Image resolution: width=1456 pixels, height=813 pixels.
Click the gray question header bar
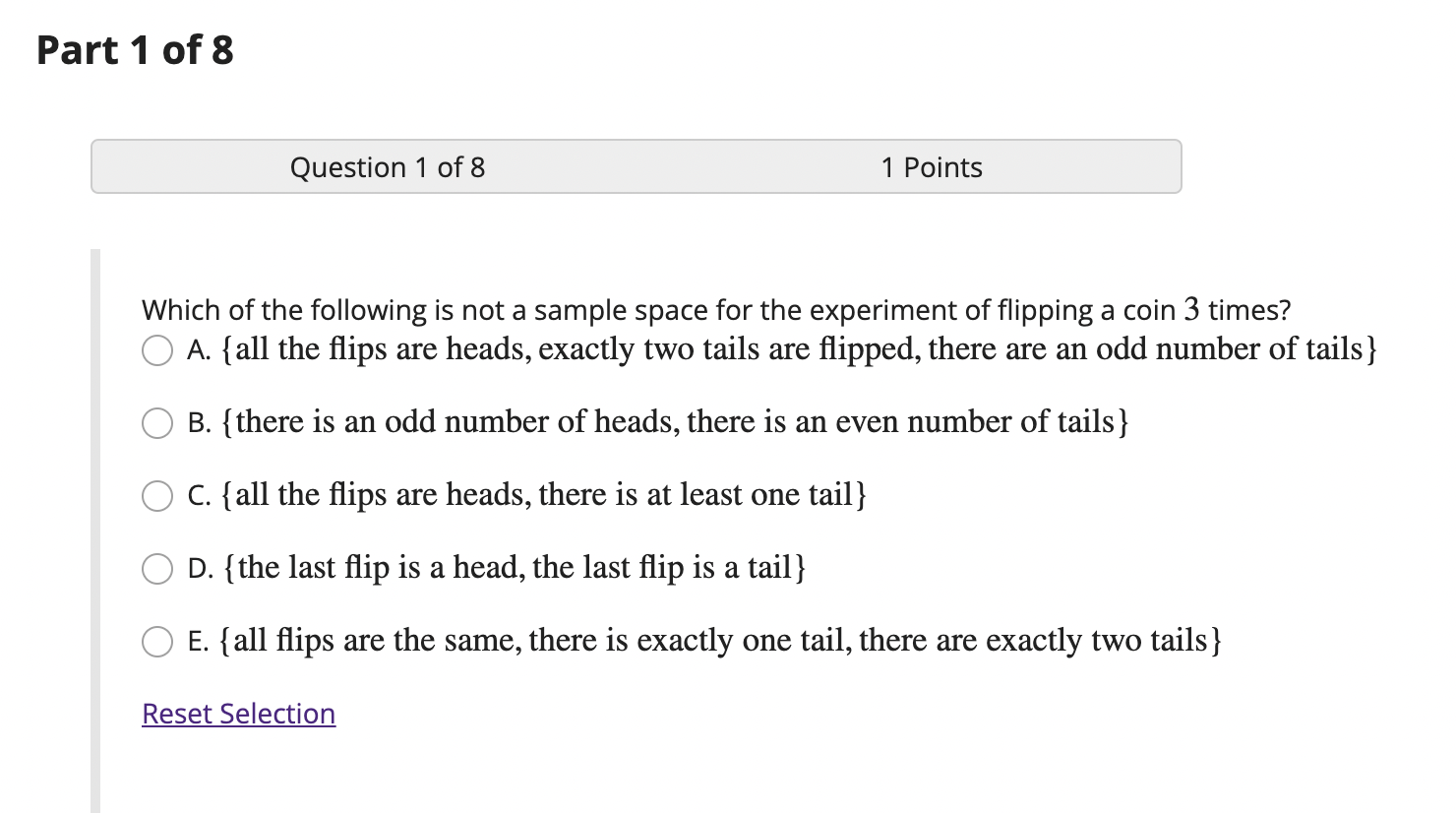[x=636, y=167]
